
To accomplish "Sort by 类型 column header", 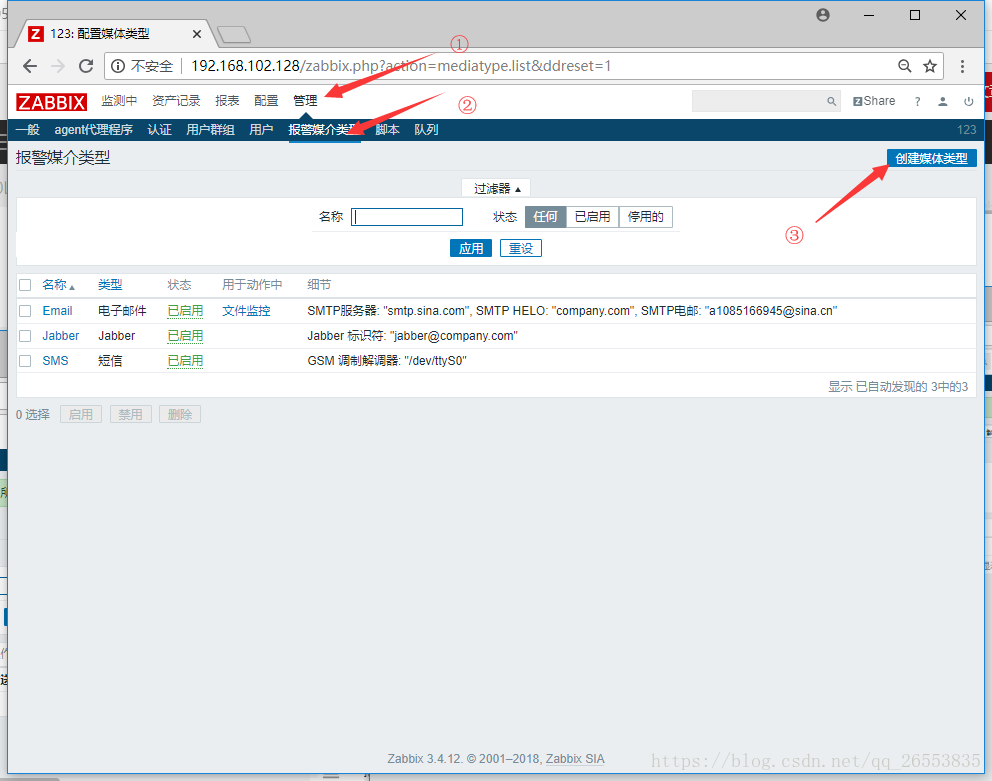I will tap(110, 285).
